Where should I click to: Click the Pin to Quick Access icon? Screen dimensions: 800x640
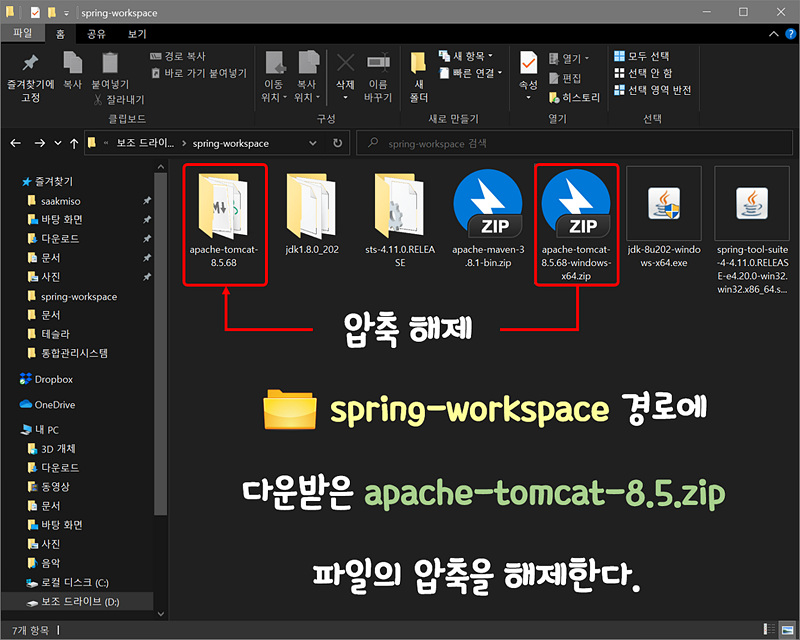coord(30,63)
